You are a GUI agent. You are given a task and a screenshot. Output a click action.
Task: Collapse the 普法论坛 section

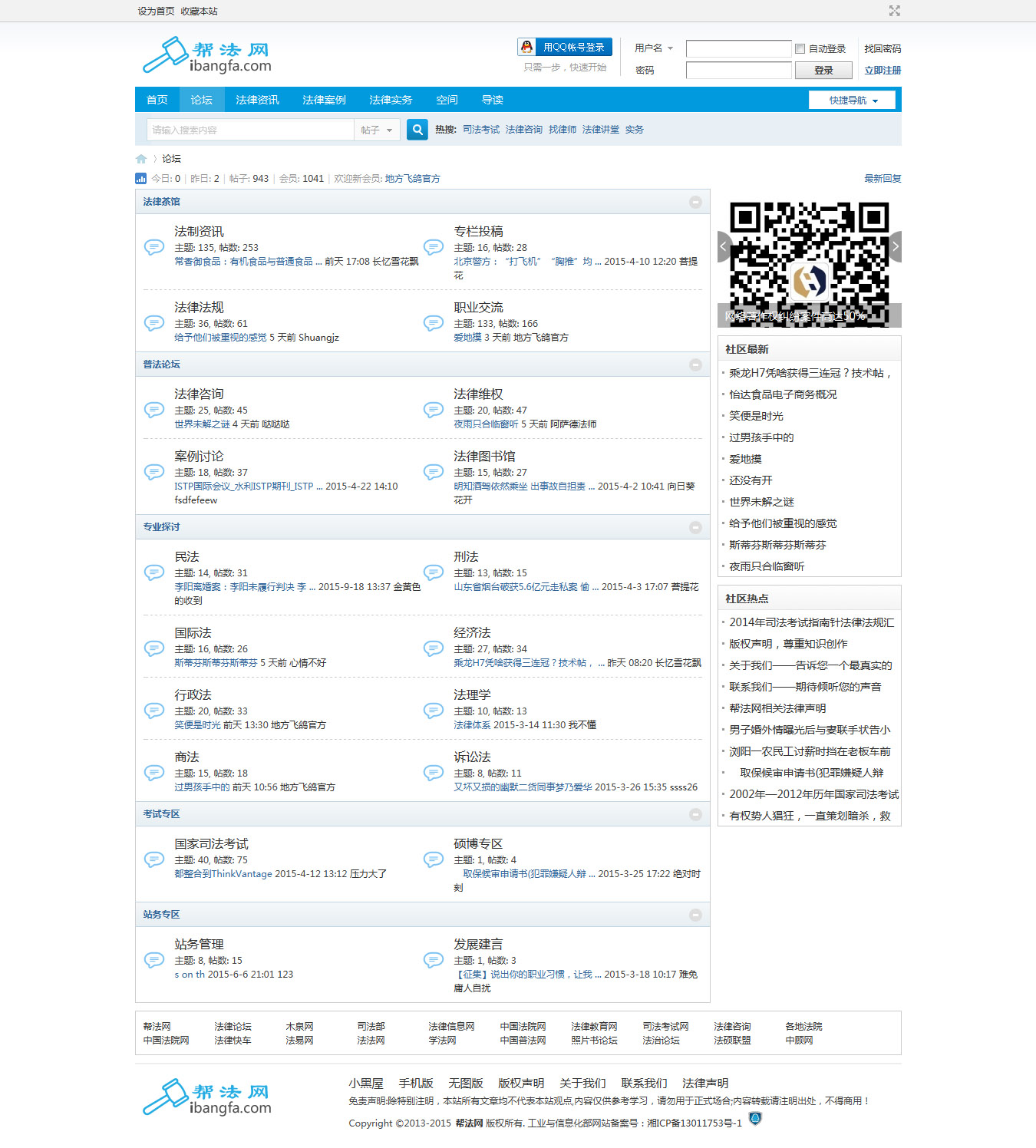pyautogui.click(x=695, y=365)
